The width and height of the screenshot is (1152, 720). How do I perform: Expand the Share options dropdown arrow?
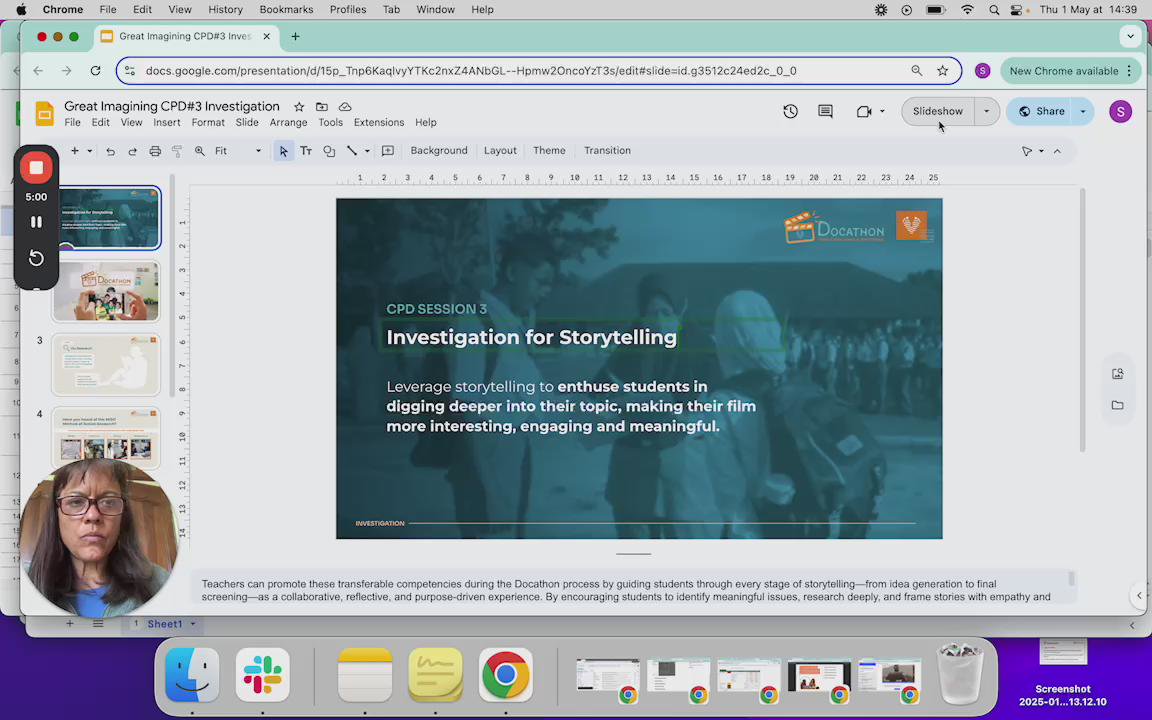tap(1083, 111)
